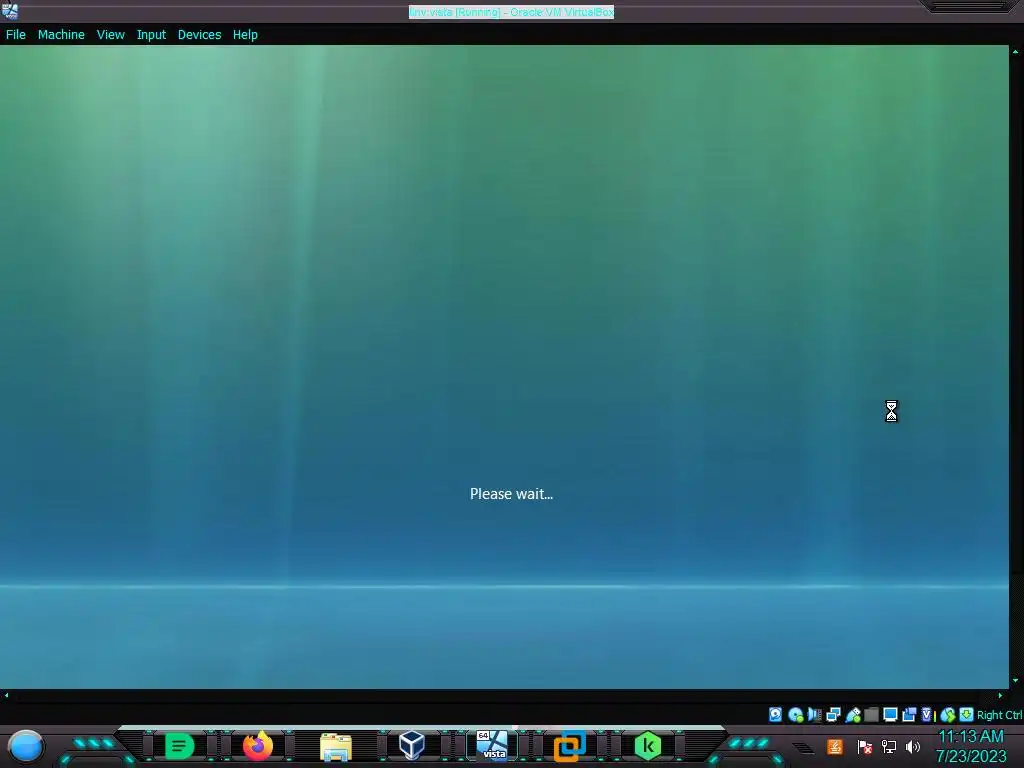Launch Firefox from the taskbar
The height and width of the screenshot is (768, 1024).
pyautogui.click(x=258, y=746)
